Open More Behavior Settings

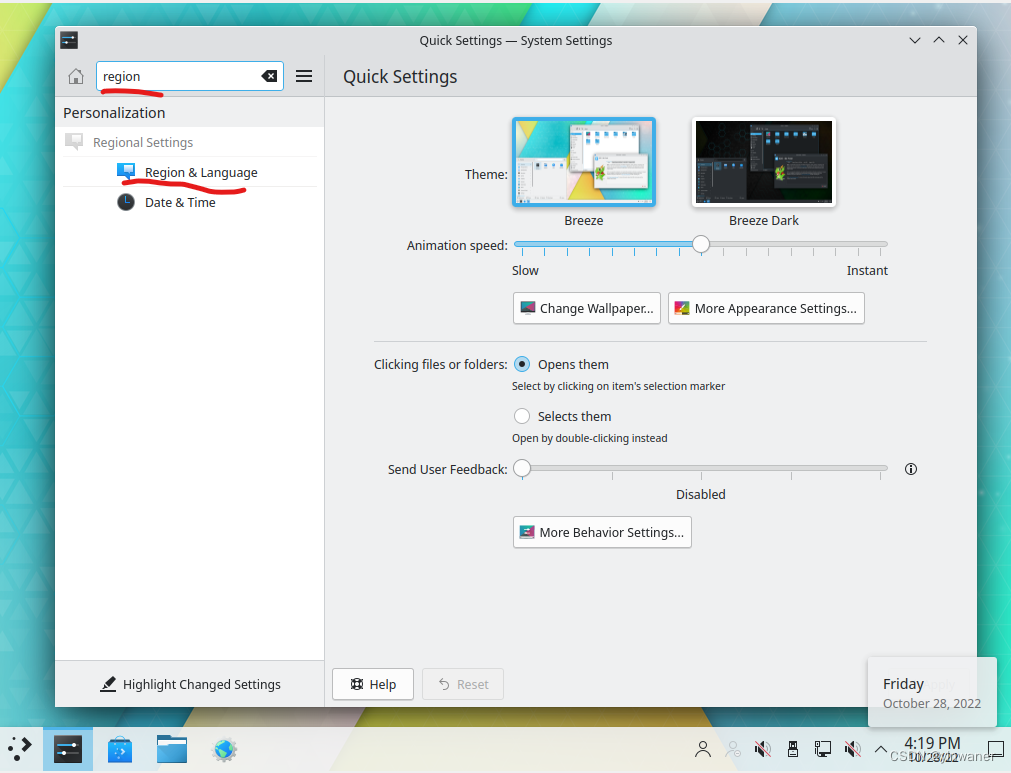click(x=602, y=532)
